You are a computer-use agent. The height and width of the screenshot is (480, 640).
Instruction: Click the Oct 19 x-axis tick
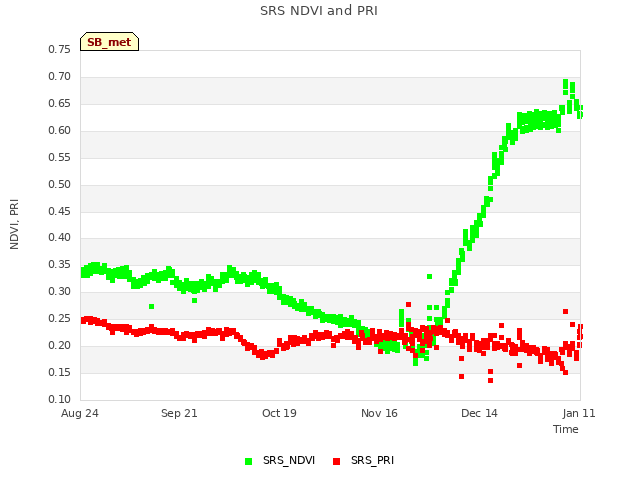pyautogui.click(x=279, y=413)
